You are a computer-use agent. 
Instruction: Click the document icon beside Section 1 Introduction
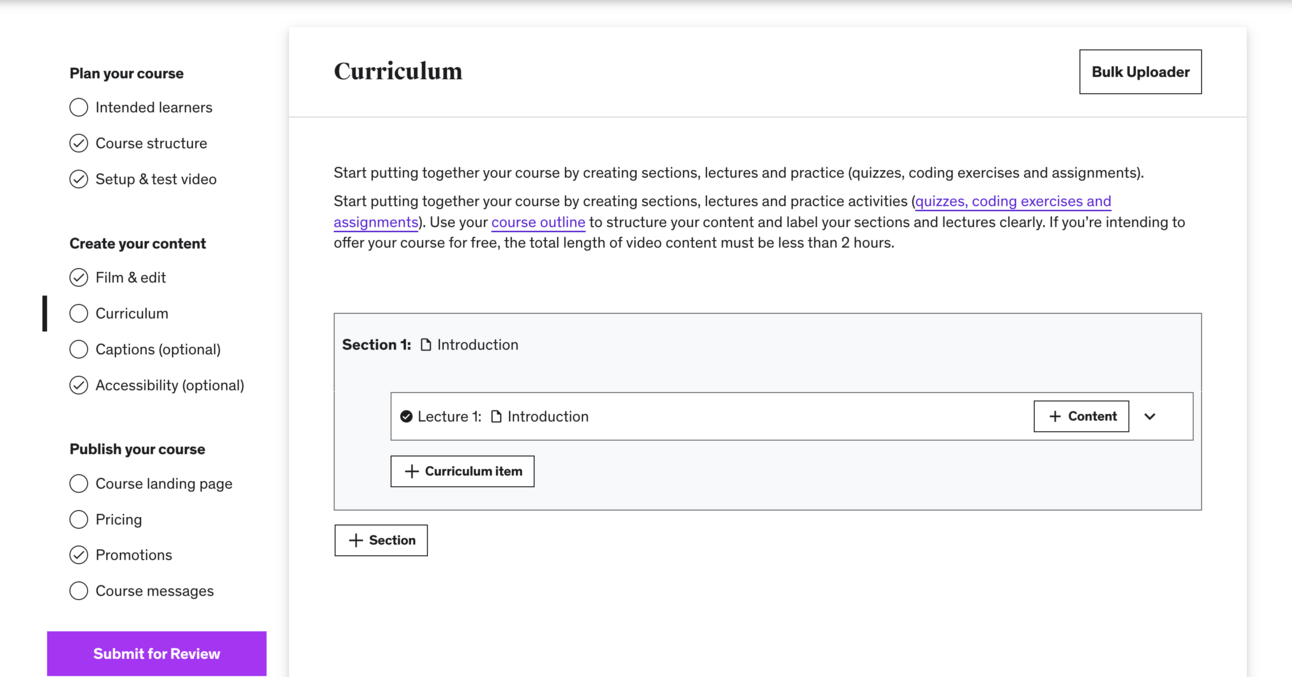[426, 345]
